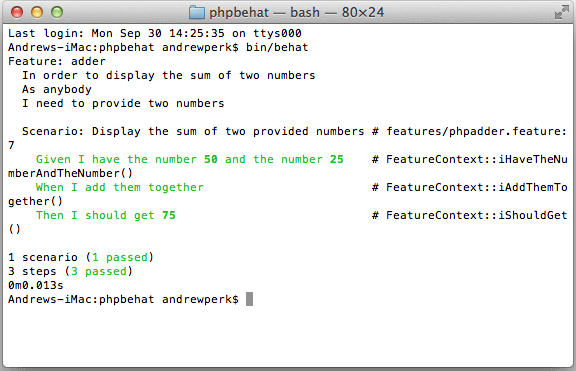Image resolution: width=576 pixels, height=371 pixels.
Task: Click the phpbehat folder proxy icon
Action: [197, 12]
